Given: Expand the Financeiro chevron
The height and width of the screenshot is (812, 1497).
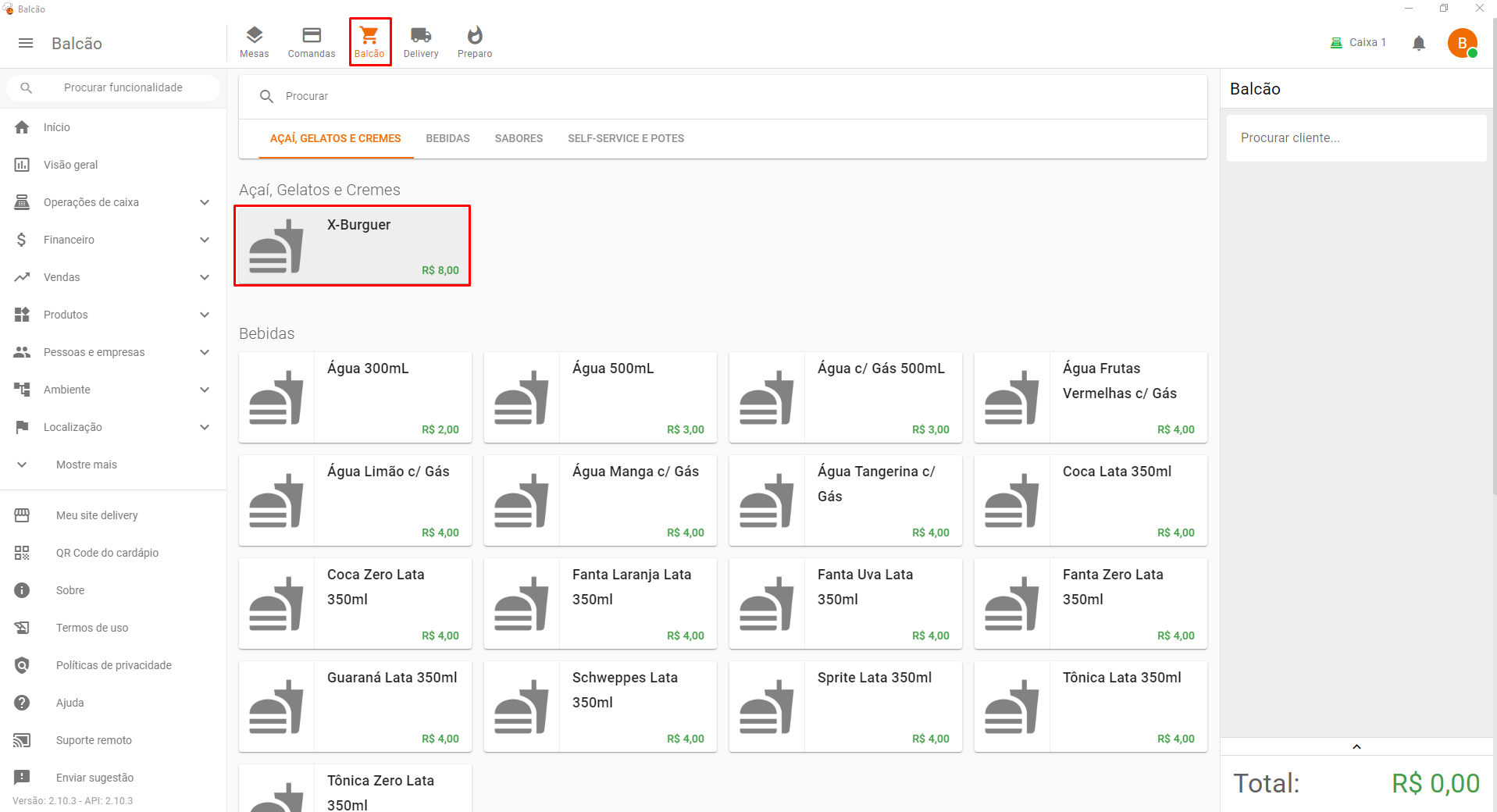Looking at the screenshot, I should (205, 240).
